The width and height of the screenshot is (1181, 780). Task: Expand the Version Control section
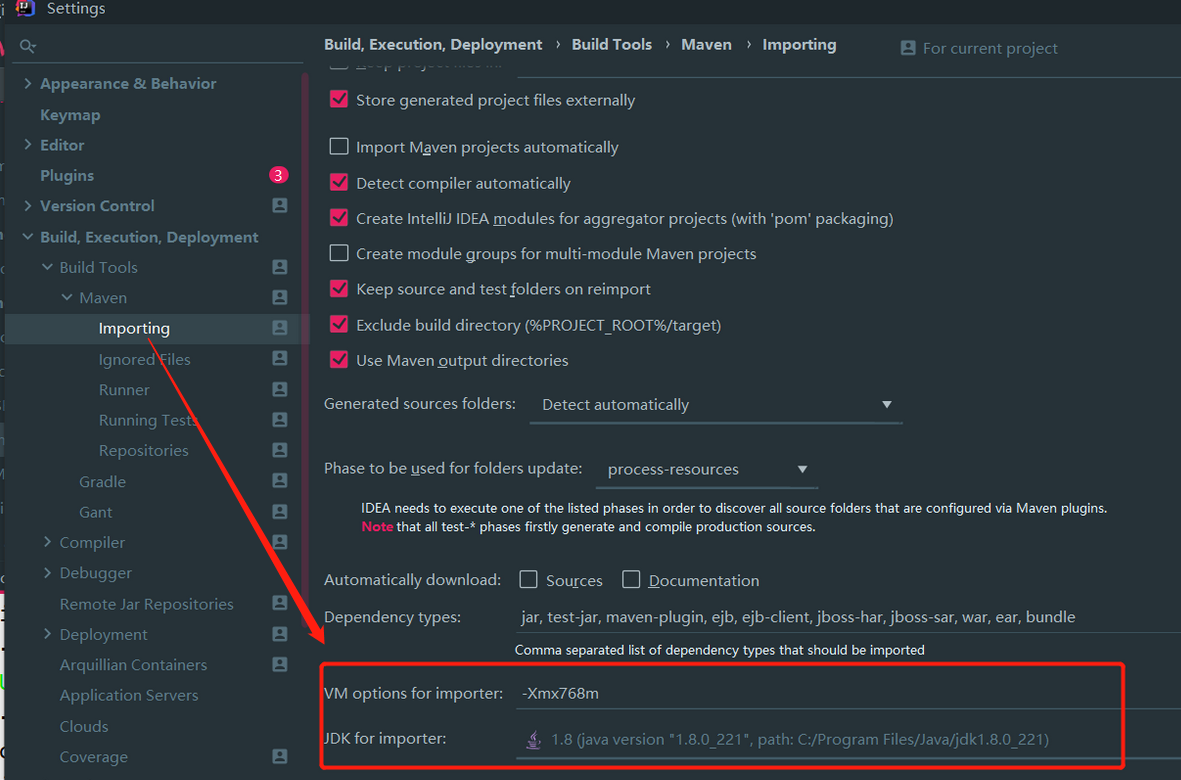[28, 205]
